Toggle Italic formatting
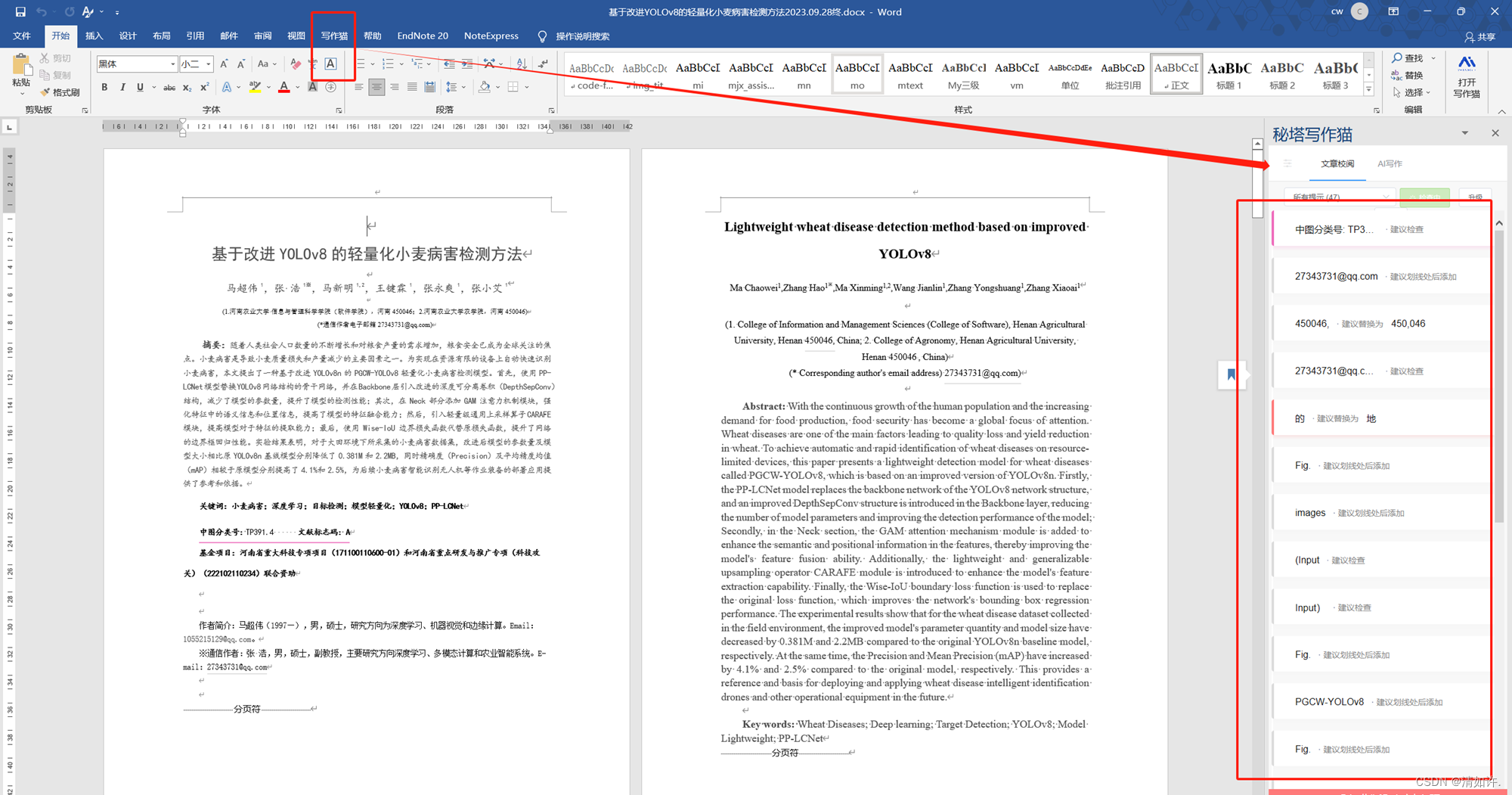The image size is (1512, 795). [x=122, y=87]
